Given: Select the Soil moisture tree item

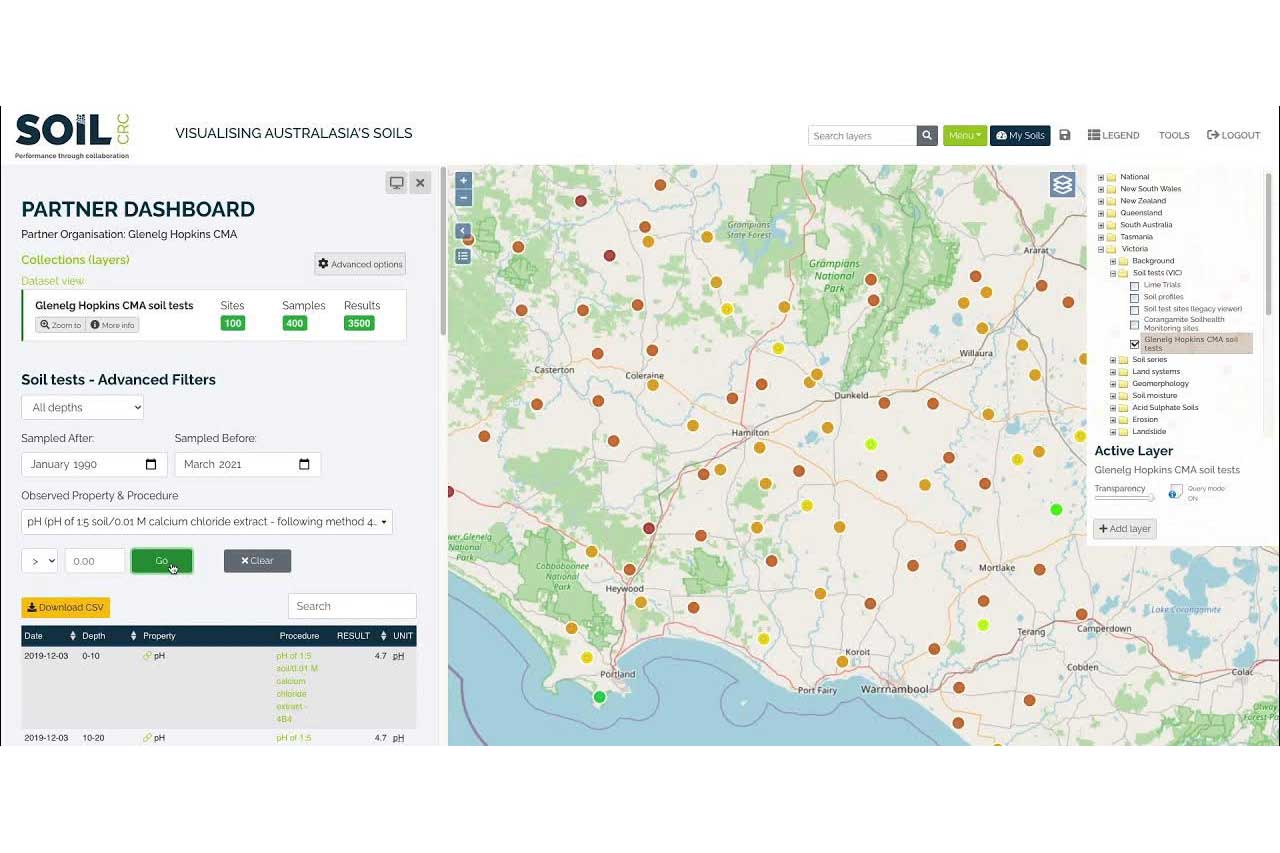Looking at the screenshot, I should click(x=1154, y=396).
